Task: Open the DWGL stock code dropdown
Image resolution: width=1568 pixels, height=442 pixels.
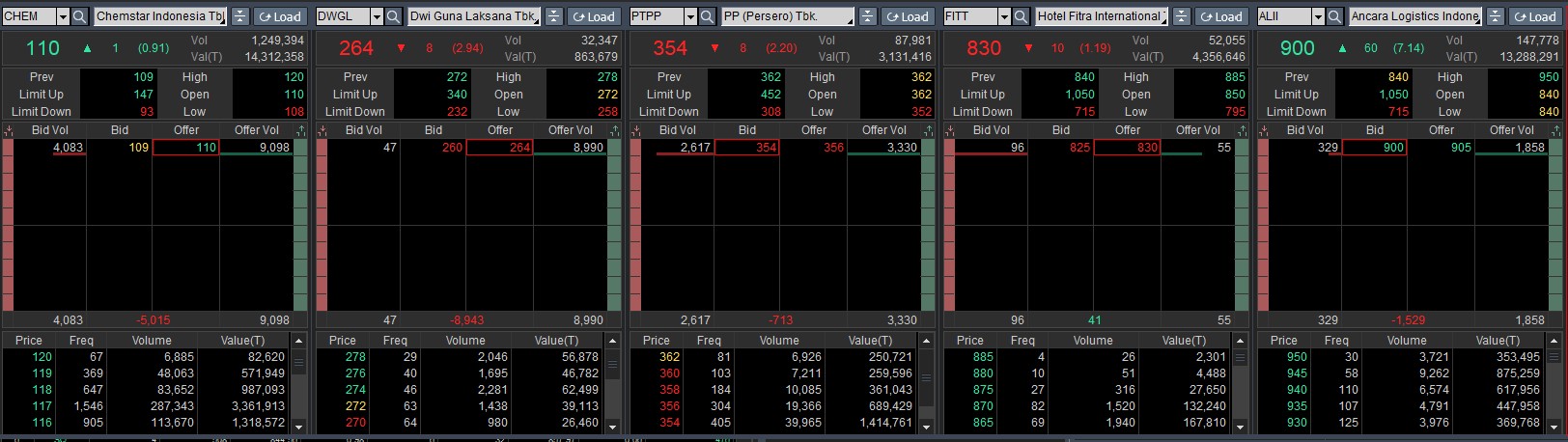Action: 377,16
